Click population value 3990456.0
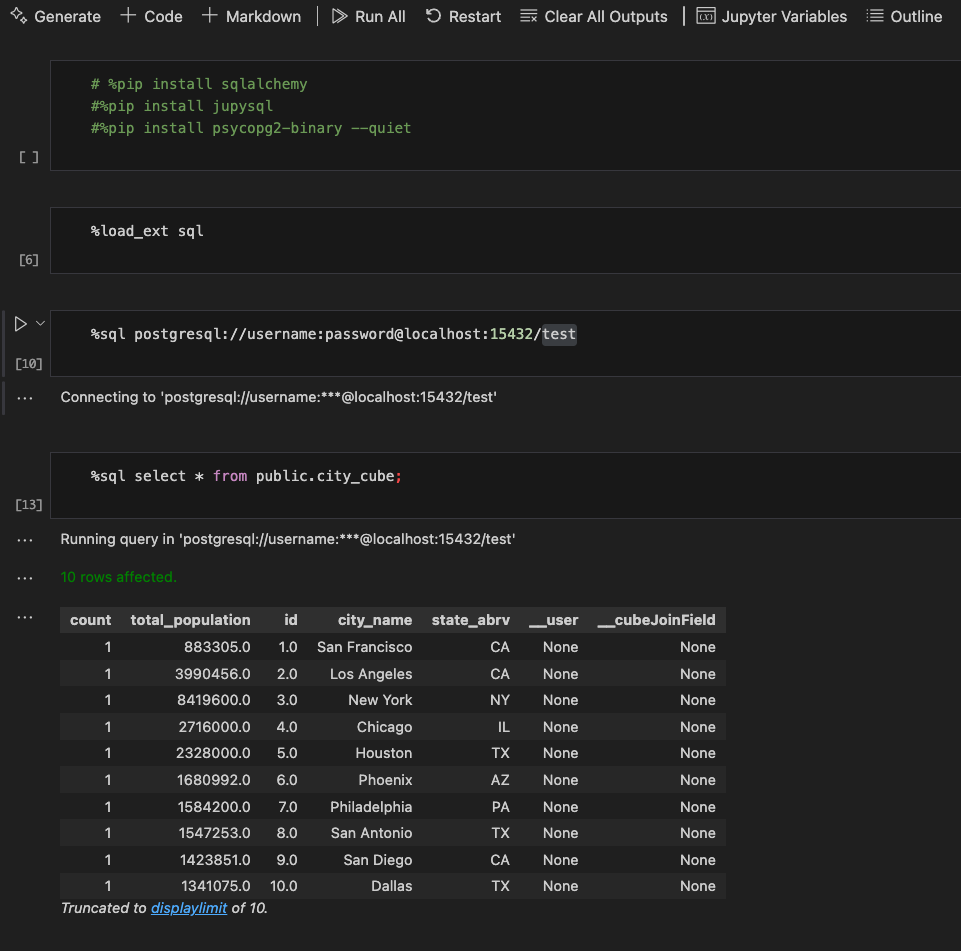 point(213,674)
